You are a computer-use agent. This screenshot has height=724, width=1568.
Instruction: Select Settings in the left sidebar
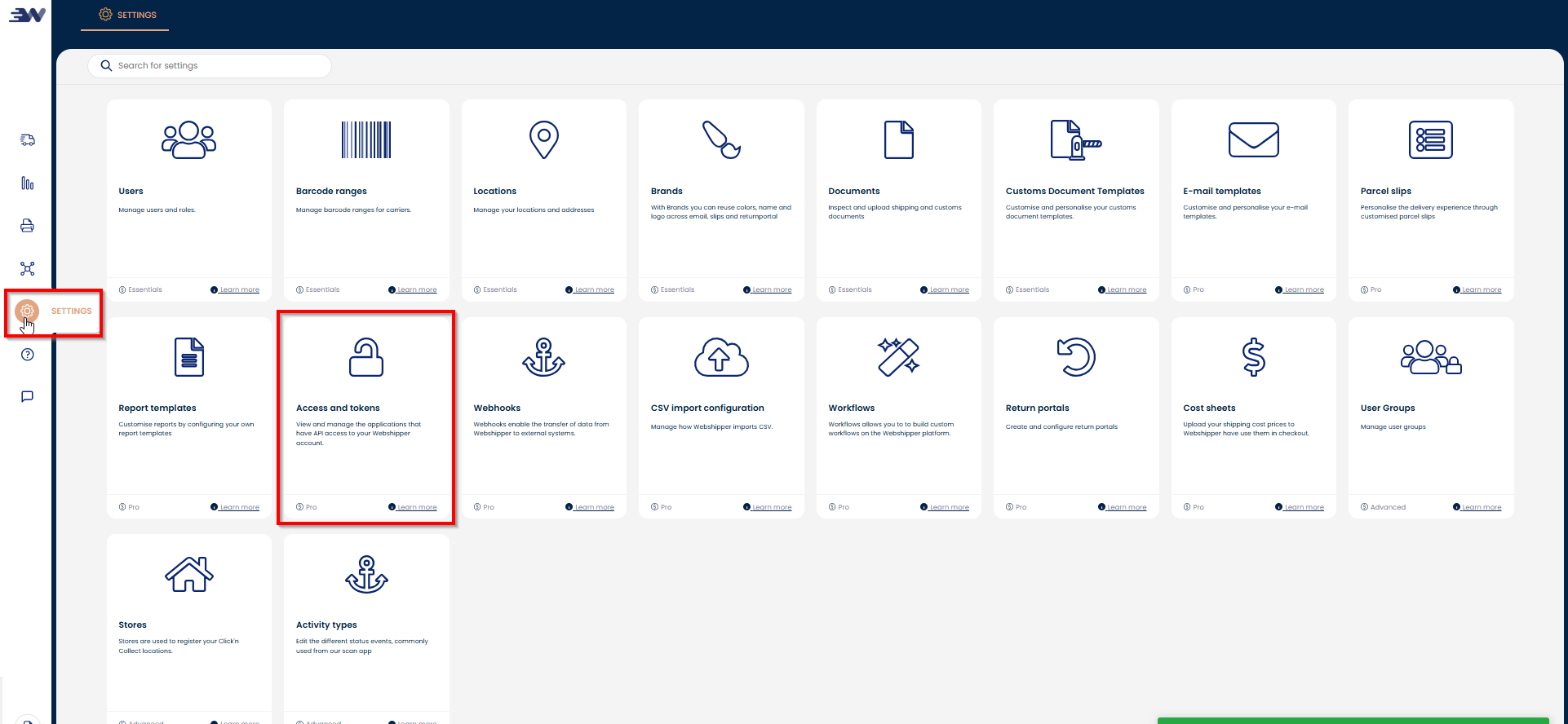click(28, 311)
